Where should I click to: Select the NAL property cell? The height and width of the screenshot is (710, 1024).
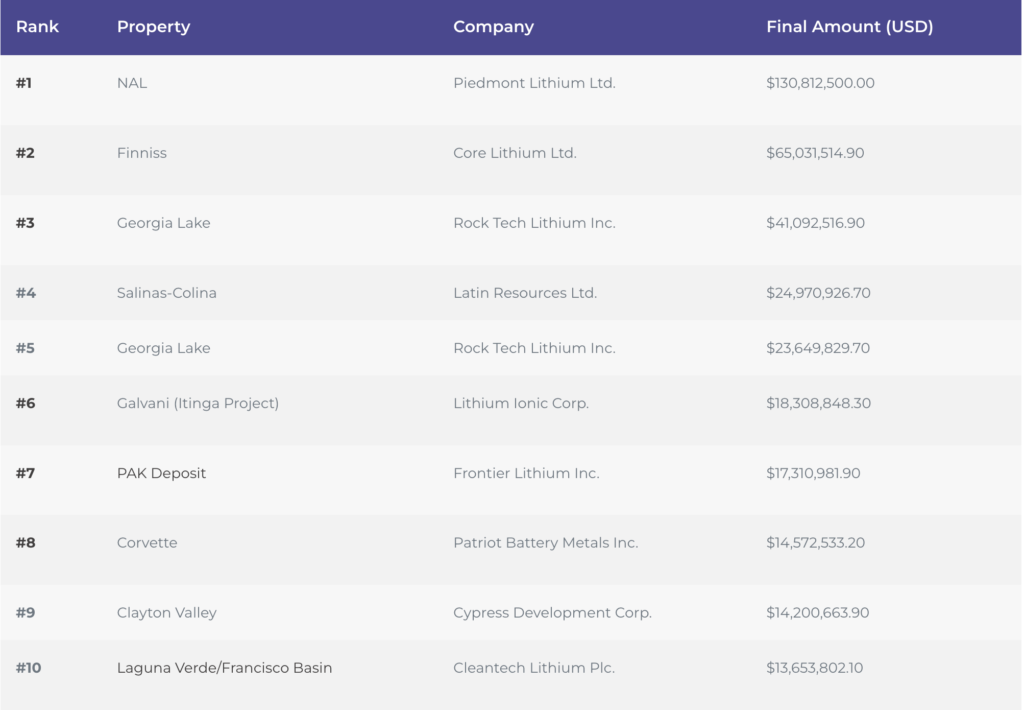[x=132, y=83]
